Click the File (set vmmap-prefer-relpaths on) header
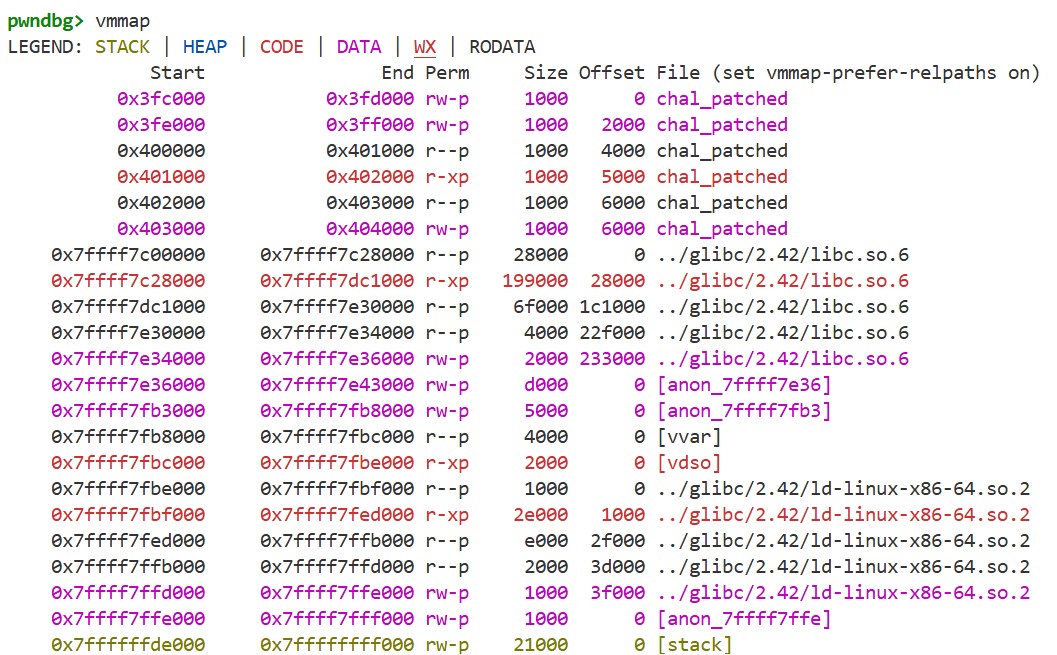The image size is (1057, 655). tap(848, 73)
